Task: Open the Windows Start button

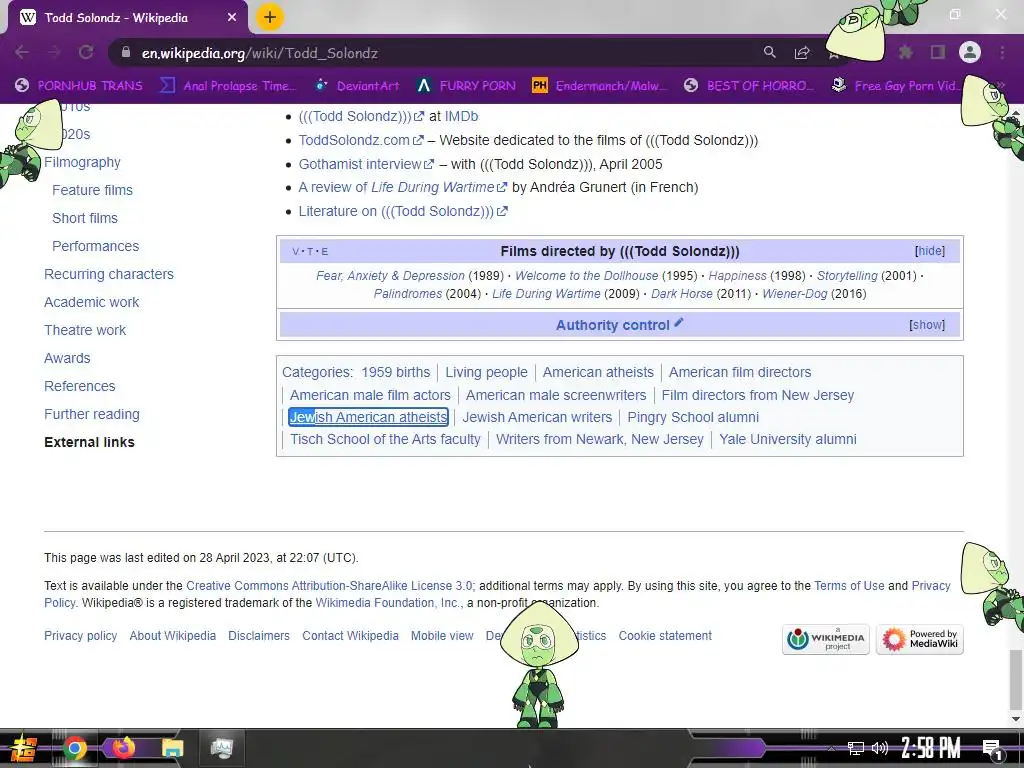Action: tap(22, 748)
